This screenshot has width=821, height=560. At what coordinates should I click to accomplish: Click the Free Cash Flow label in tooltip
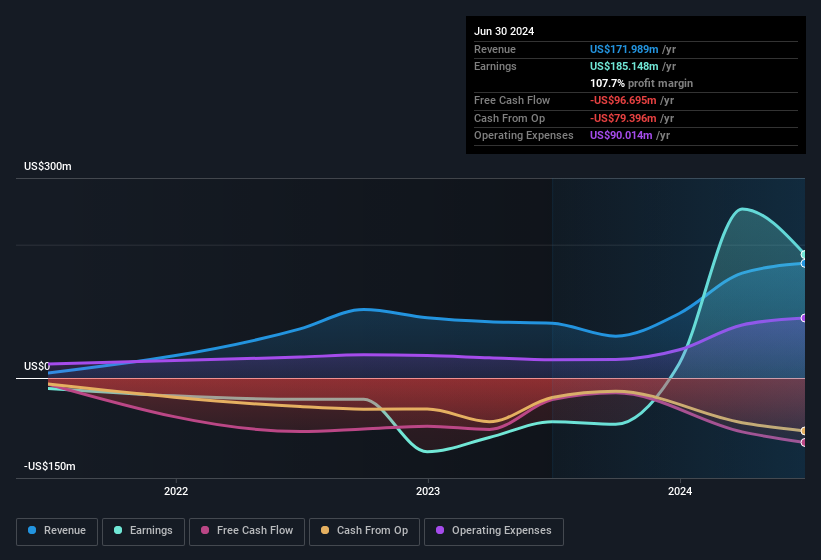pos(512,100)
